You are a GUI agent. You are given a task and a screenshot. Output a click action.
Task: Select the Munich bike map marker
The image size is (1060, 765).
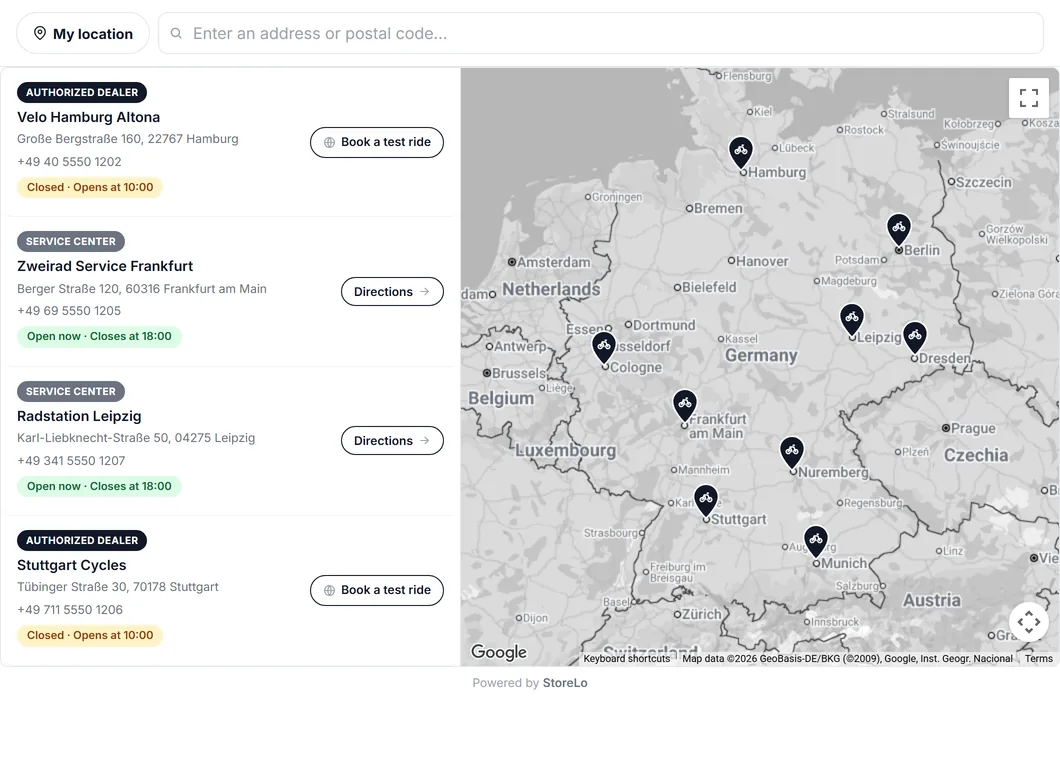click(816, 541)
